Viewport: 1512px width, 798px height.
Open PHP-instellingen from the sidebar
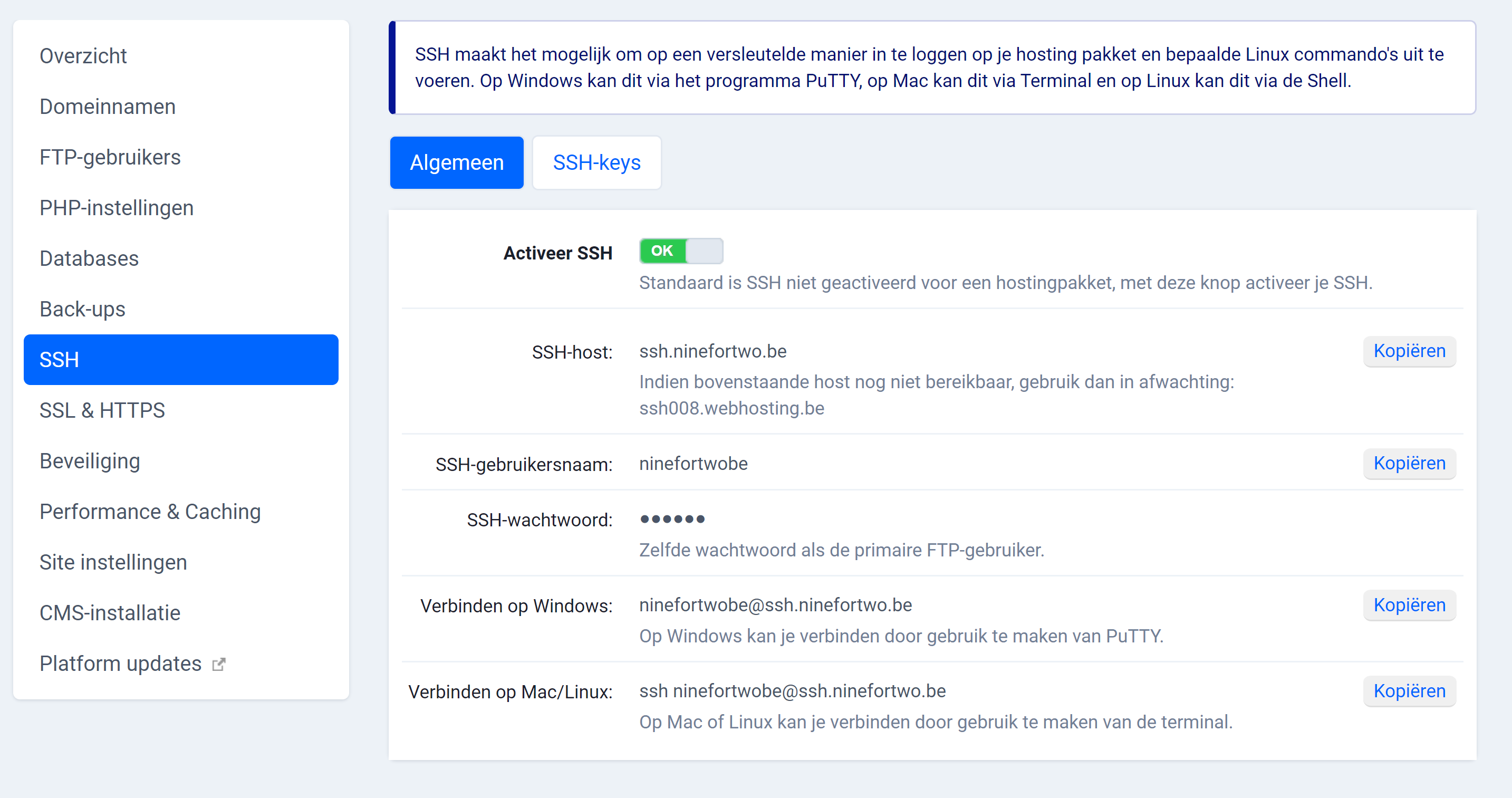[x=116, y=207]
